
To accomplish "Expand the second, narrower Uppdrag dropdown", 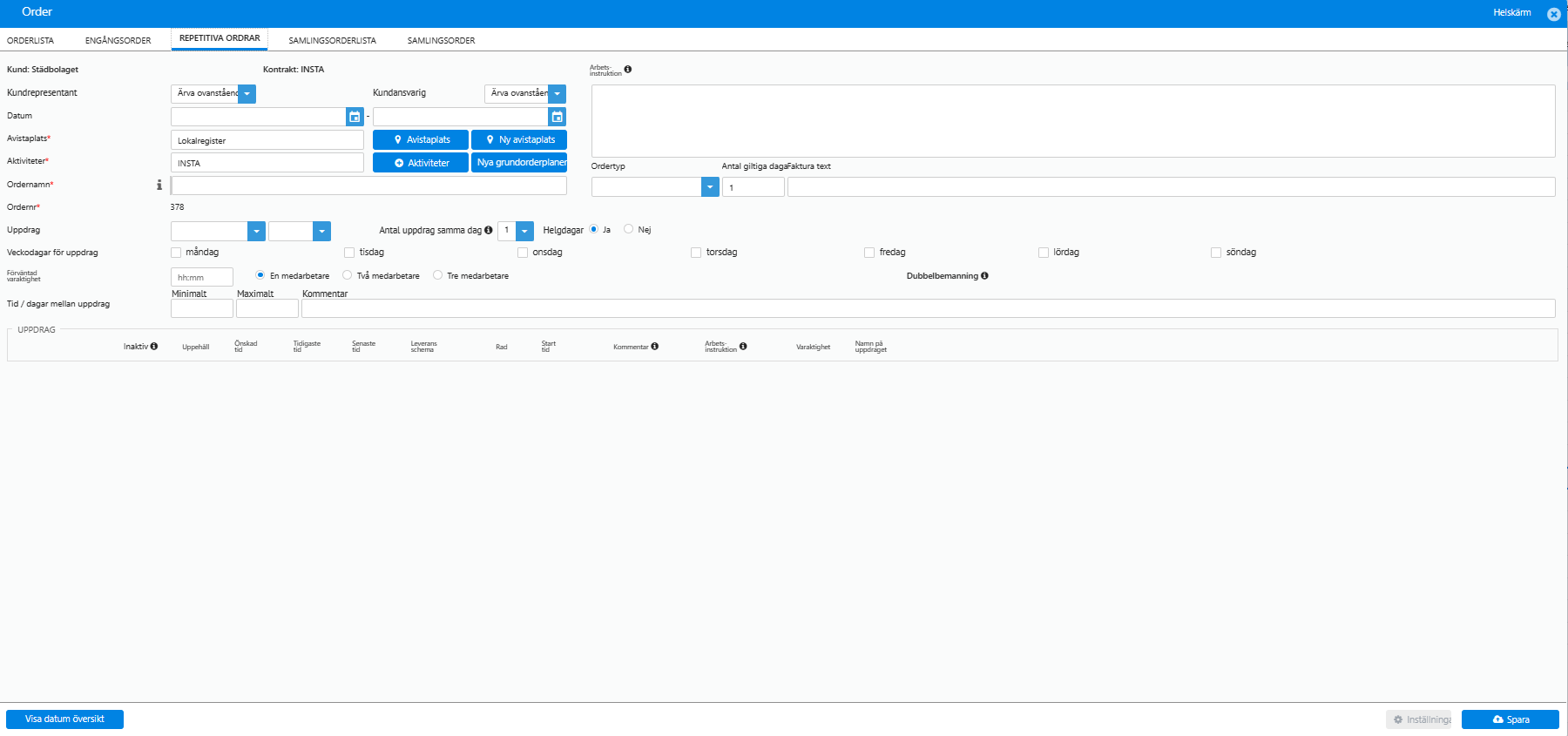I will [x=322, y=231].
